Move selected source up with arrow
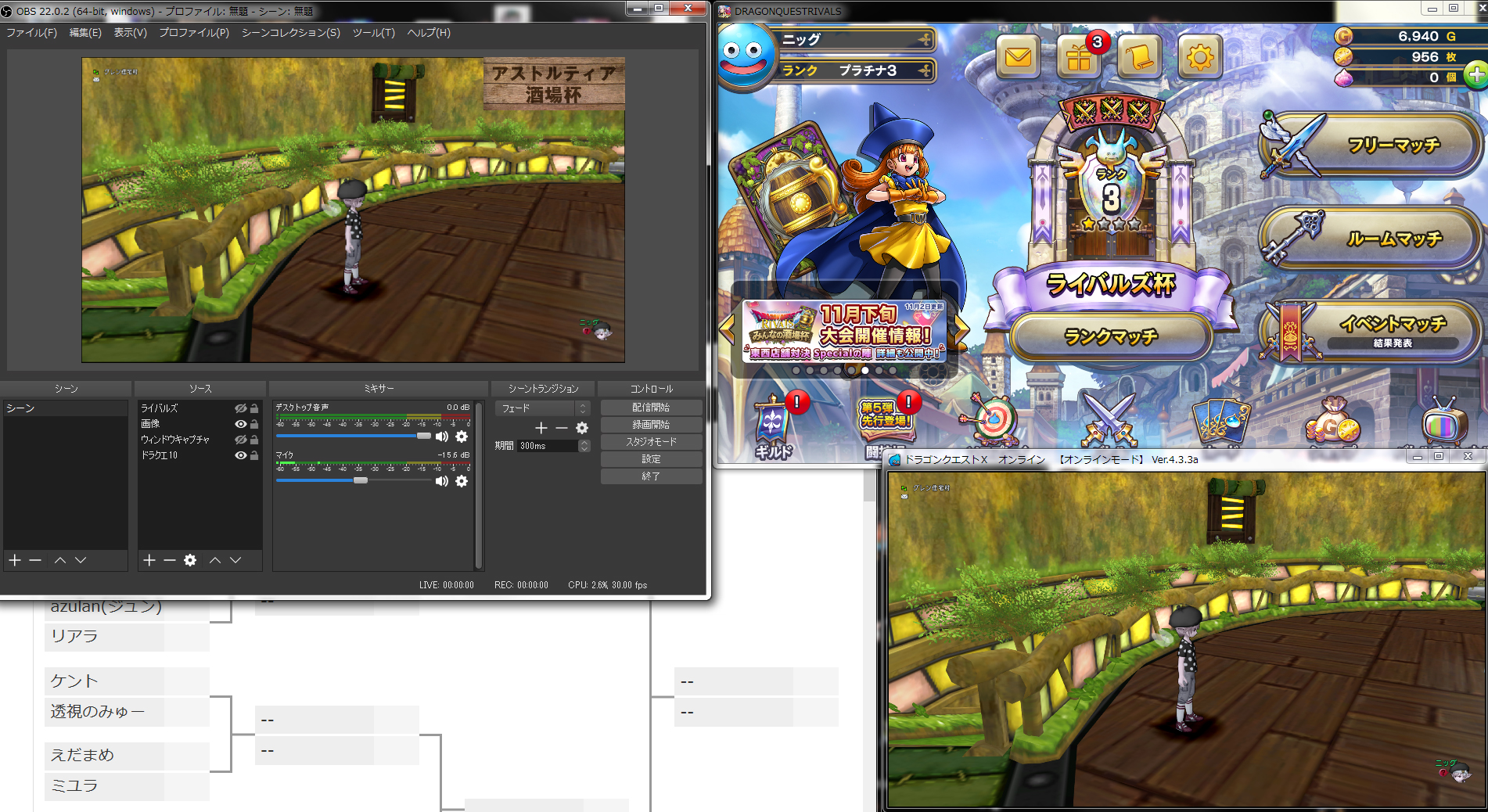 tap(215, 560)
